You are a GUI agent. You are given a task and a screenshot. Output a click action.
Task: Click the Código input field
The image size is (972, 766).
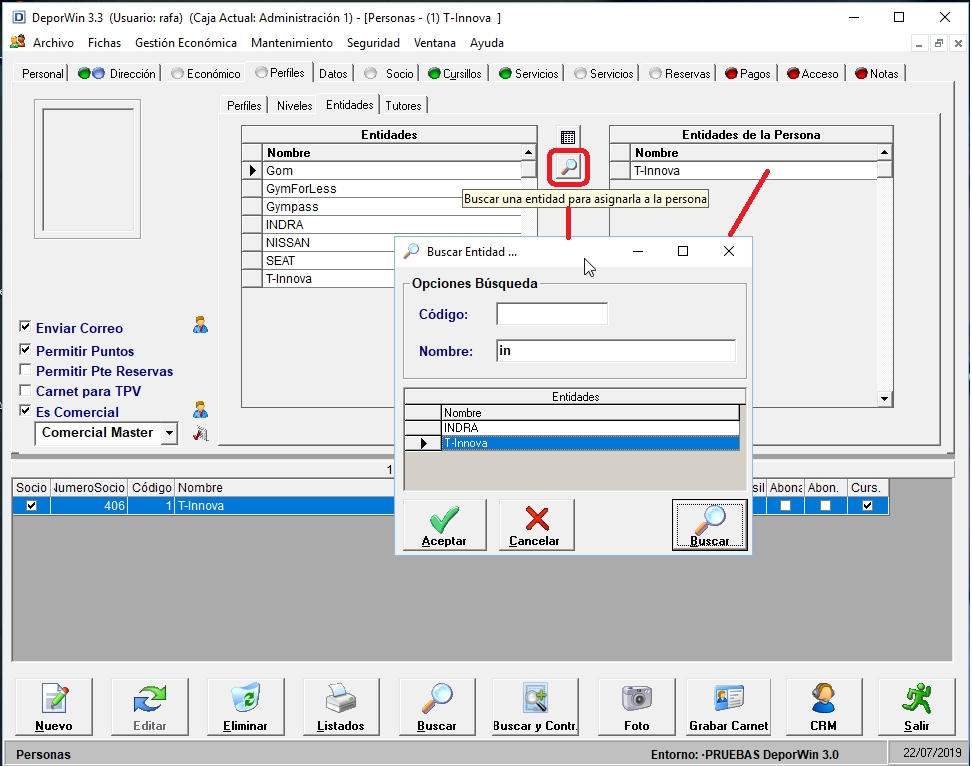coord(552,314)
